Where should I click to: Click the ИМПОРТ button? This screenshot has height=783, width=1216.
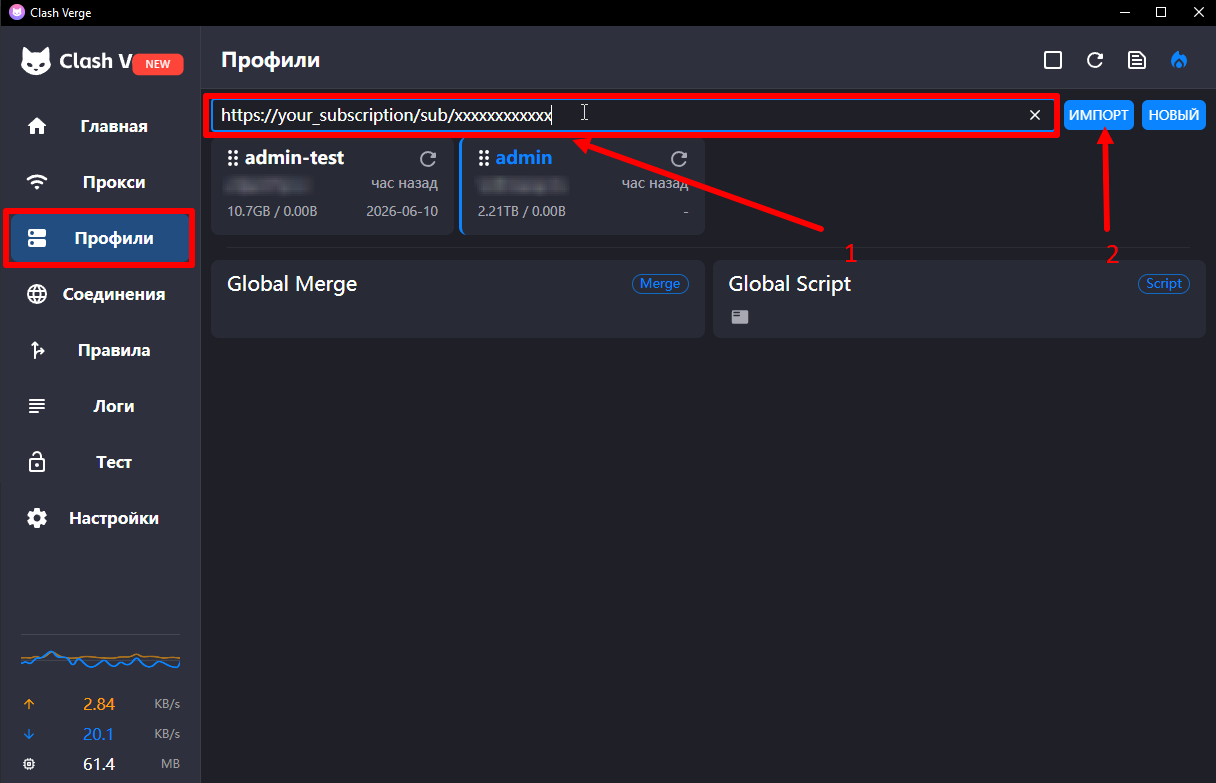pyautogui.click(x=1099, y=115)
